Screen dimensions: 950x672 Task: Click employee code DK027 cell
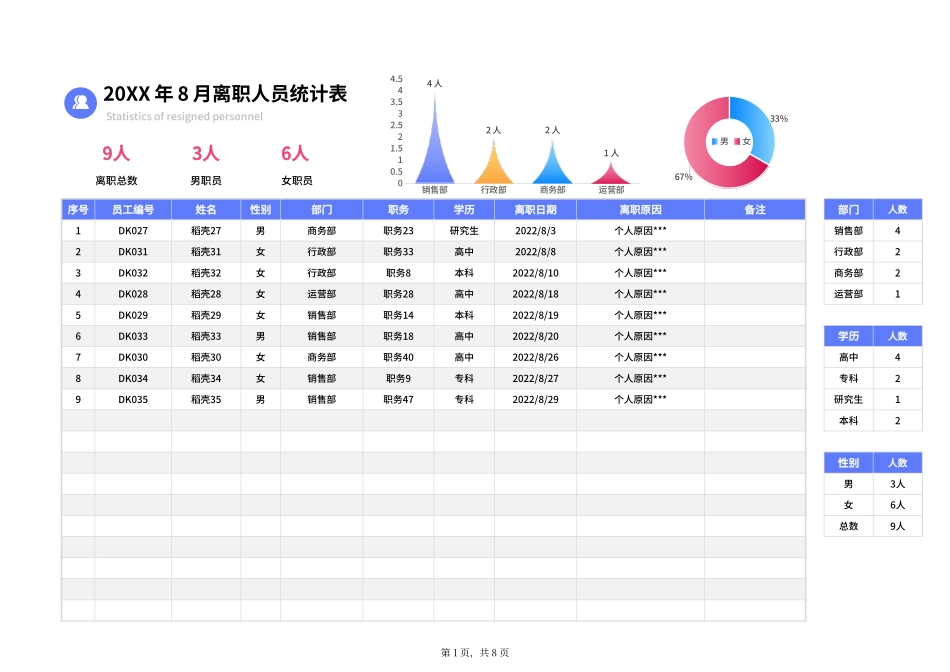click(130, 230)
